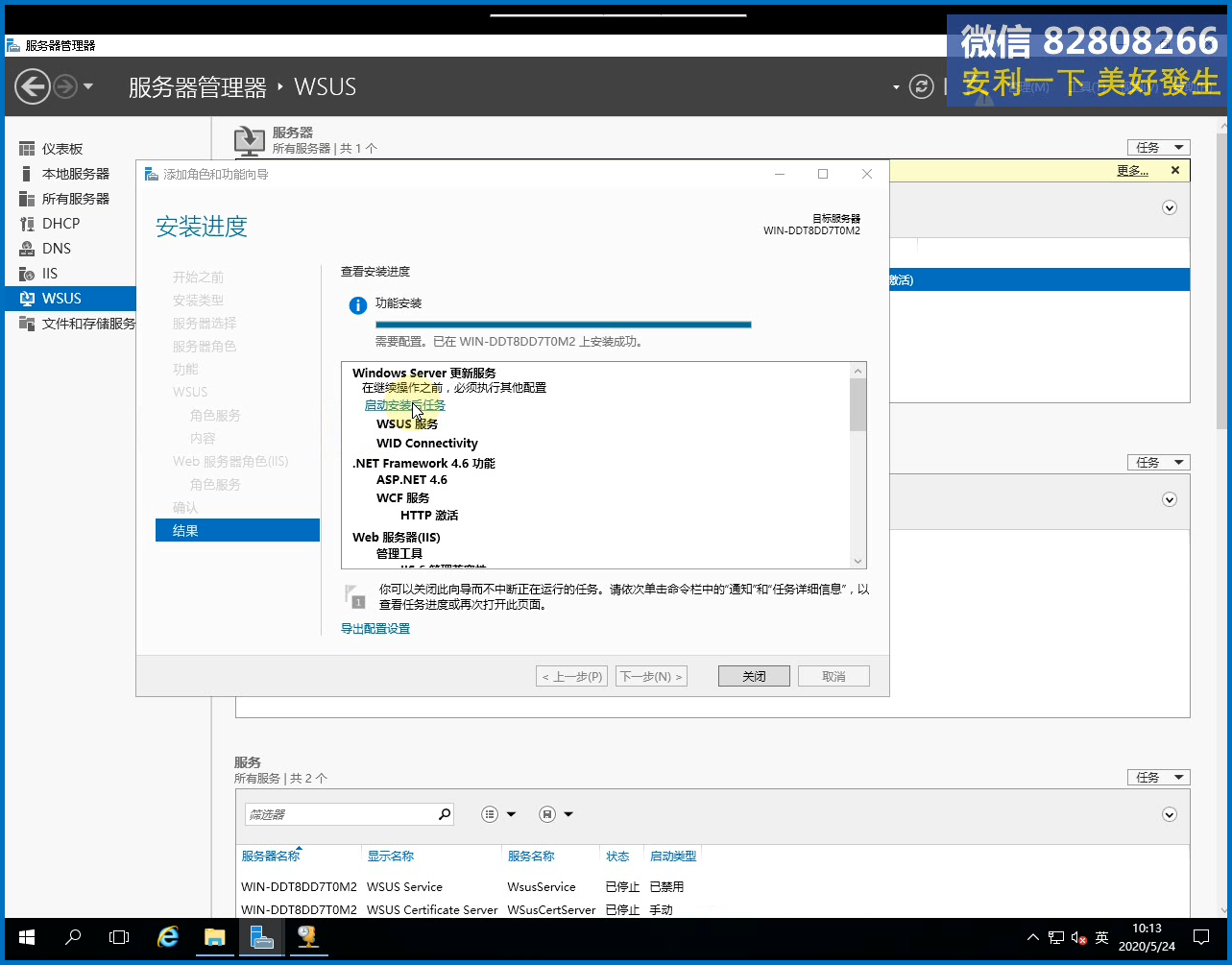Click the search magnifier in 筛选器
The width and height of the screenshot is (1232, 965).
[444, 814]
